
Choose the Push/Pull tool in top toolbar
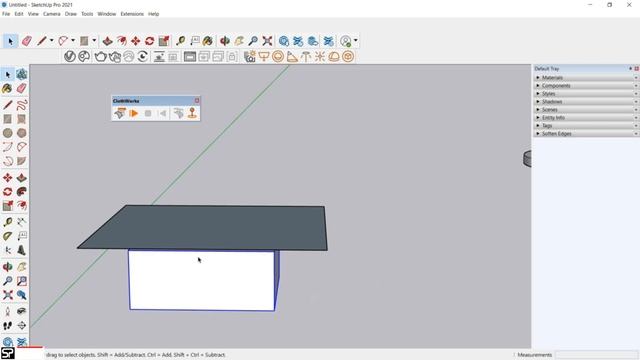[x=107, y=41]
